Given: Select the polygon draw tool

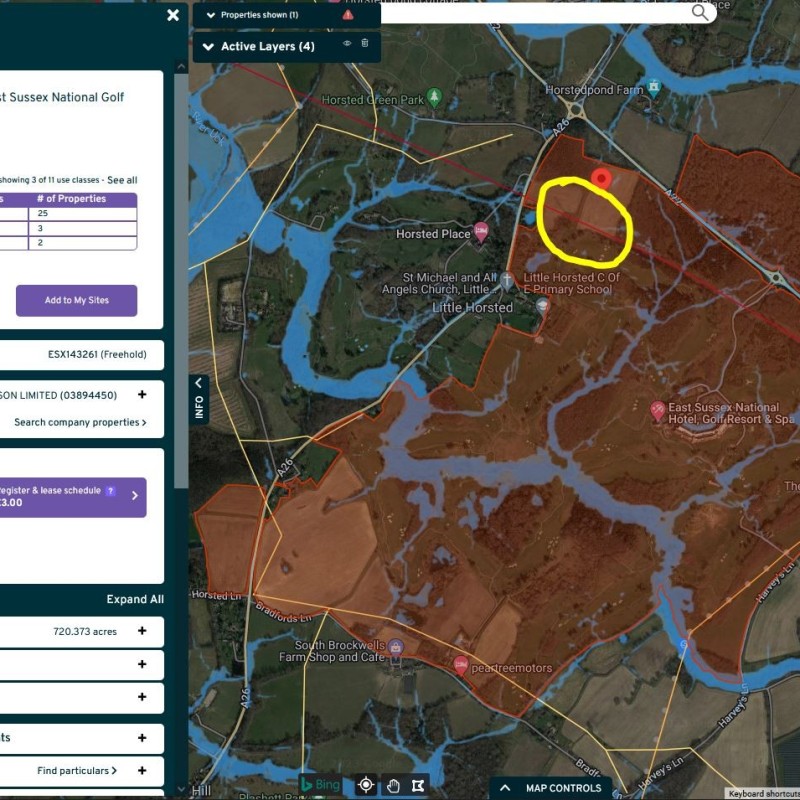Looking at the screenshot, I should 418,785.
